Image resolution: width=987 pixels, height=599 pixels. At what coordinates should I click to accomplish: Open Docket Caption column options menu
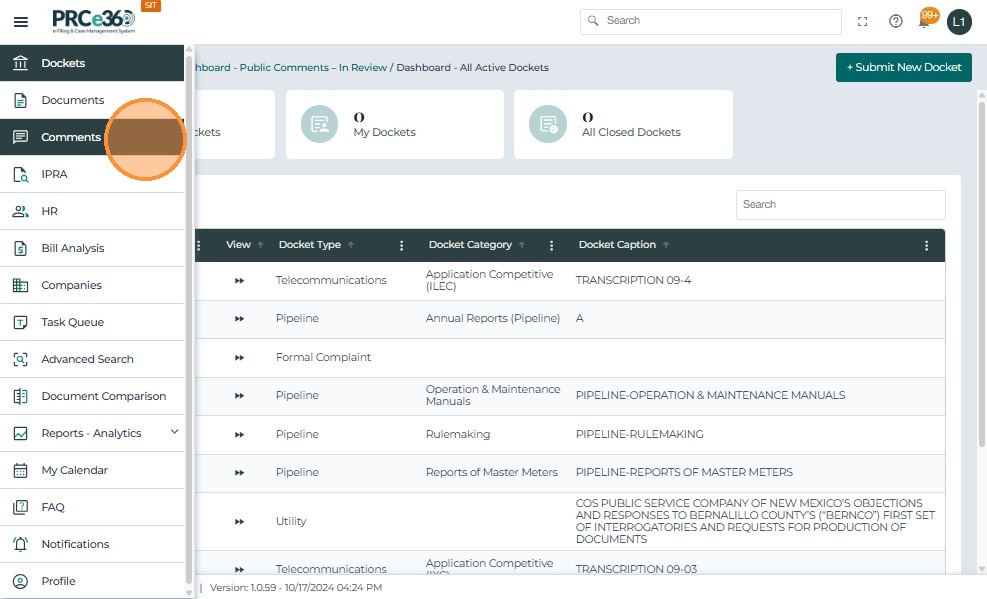coord(927,245)
